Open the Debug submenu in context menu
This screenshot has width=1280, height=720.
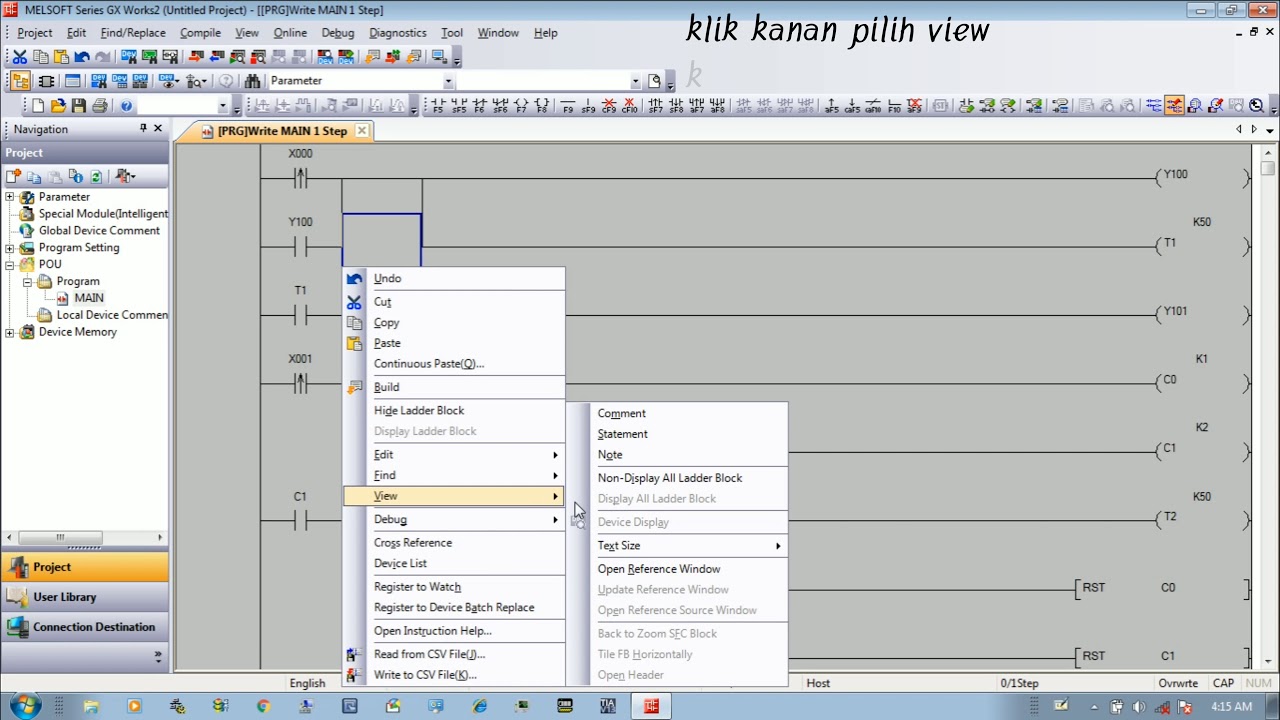(455, 520)
